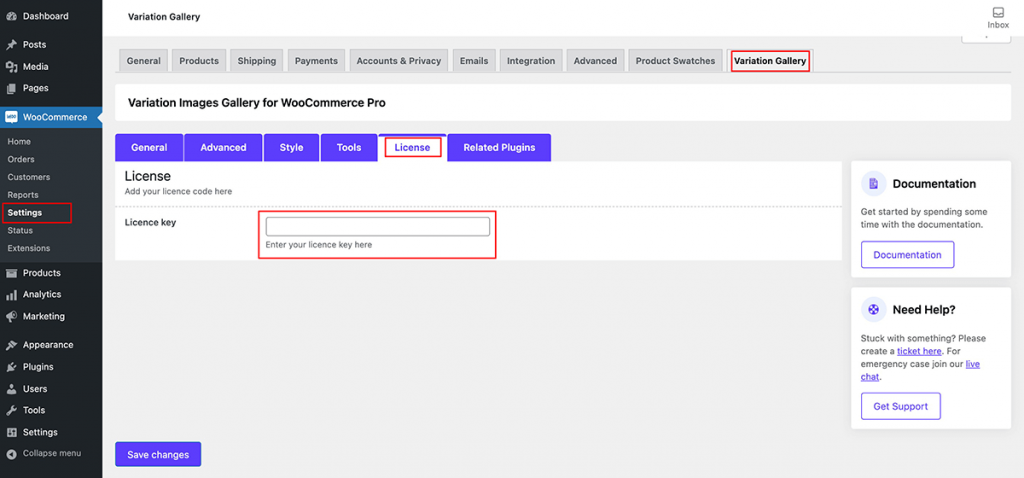The image size is (1024, 478).
Task: Switch to the purple General sub-tab
Action: 149,148
